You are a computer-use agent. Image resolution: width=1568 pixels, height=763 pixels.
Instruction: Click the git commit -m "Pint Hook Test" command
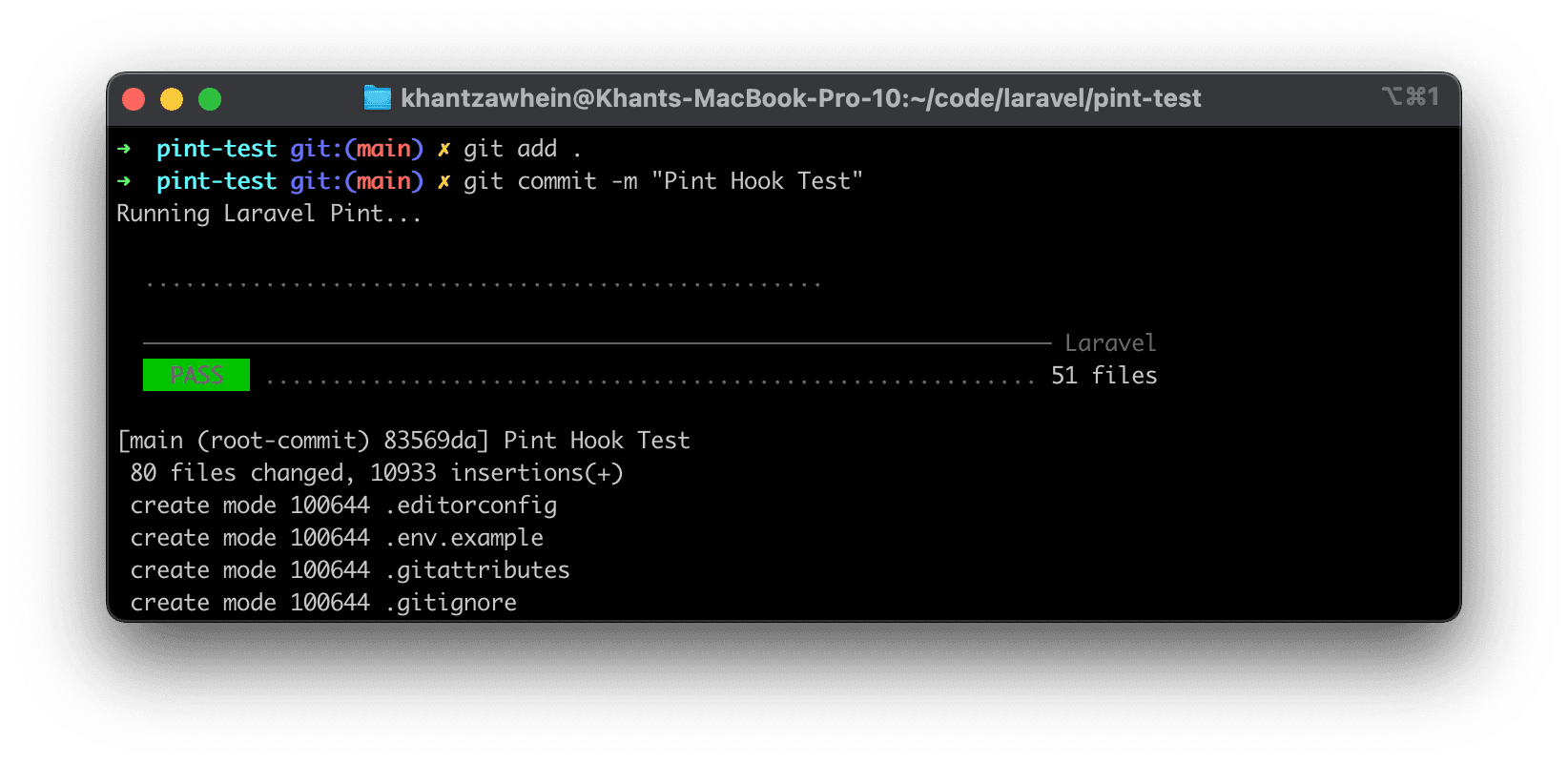(663, 181)
